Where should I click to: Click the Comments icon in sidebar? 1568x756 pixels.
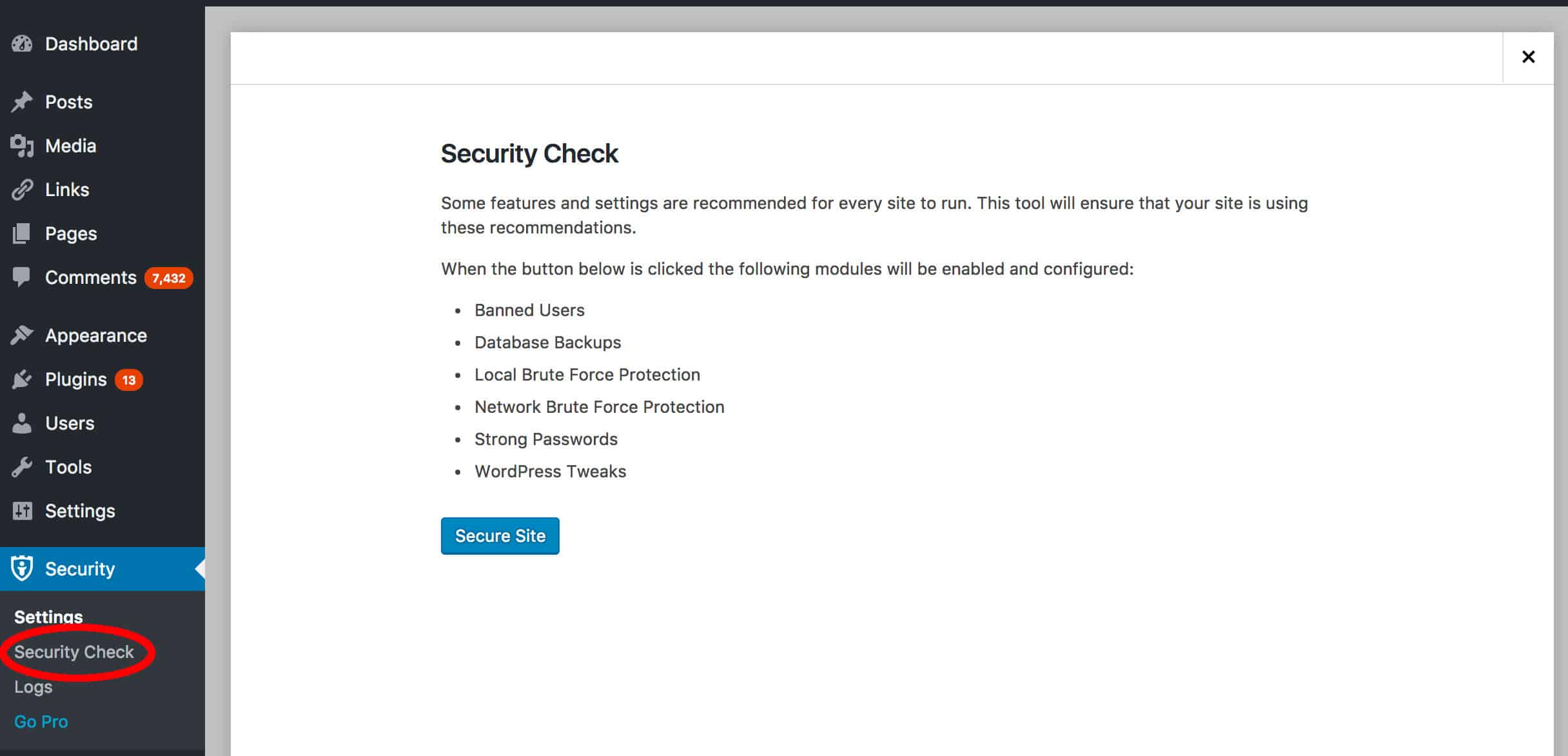click(x=22, y=278)
